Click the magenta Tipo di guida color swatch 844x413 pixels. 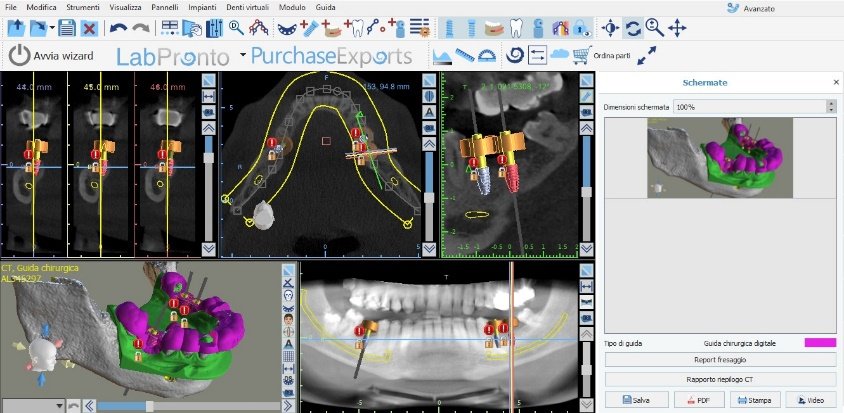(820, 342)
